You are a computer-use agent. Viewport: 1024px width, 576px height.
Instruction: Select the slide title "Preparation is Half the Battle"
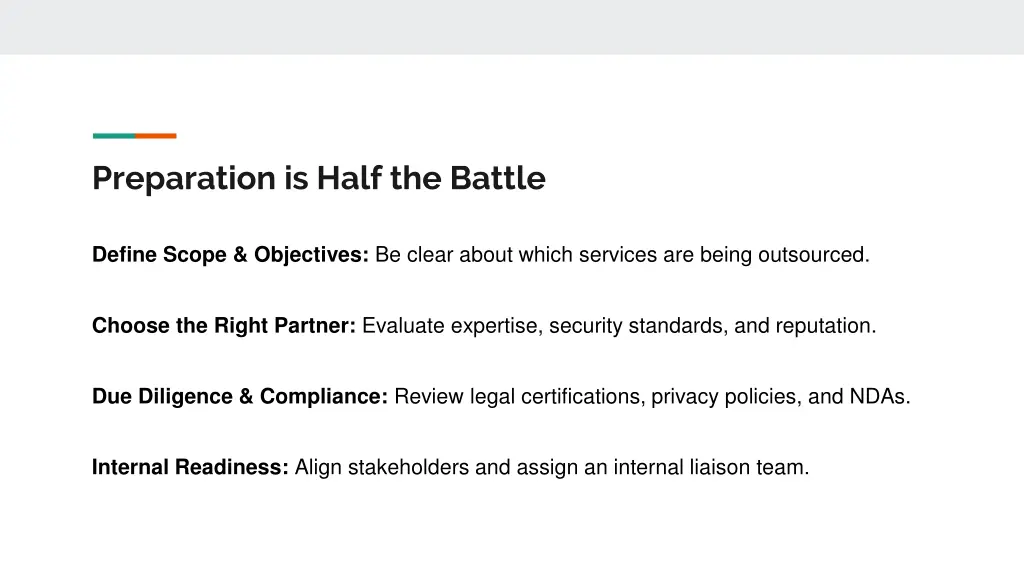coord(319,178)
